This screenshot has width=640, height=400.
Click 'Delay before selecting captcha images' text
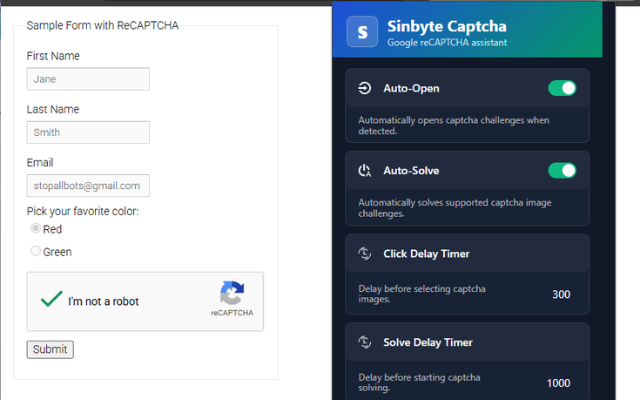point(422,294)
